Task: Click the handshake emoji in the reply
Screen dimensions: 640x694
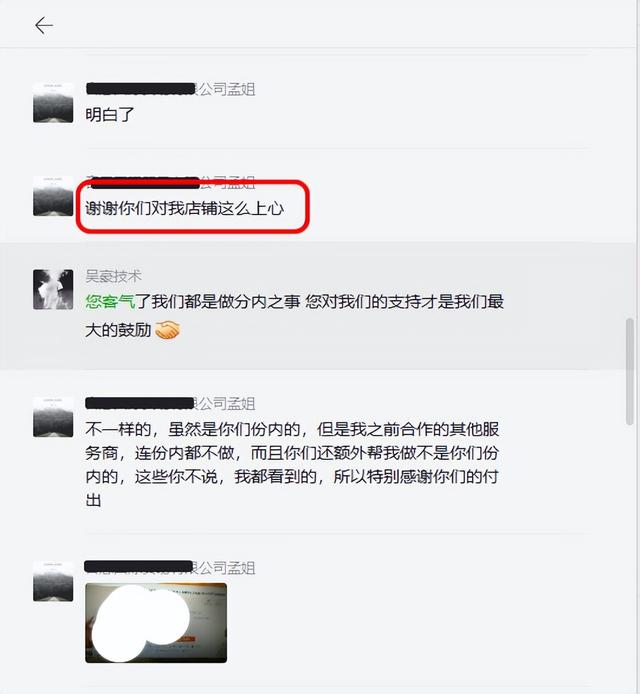Action: (168, 330)
